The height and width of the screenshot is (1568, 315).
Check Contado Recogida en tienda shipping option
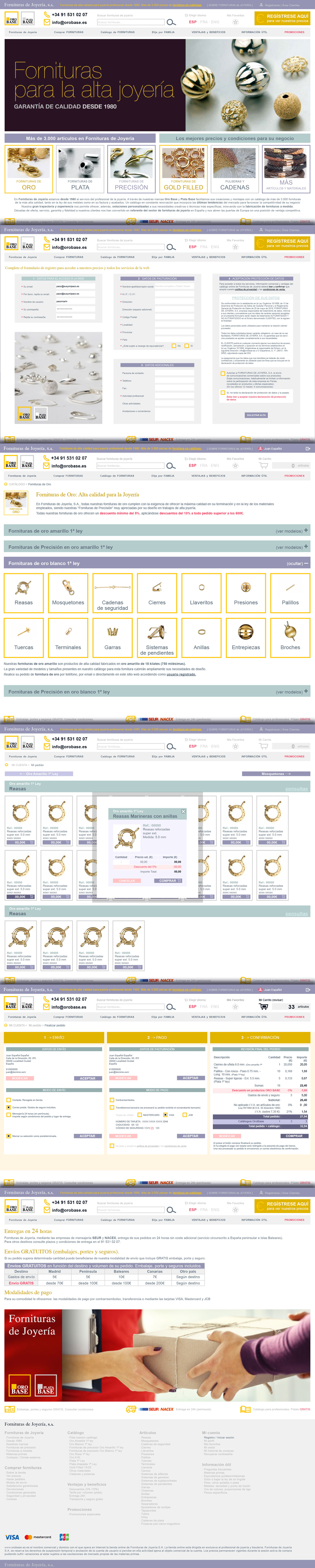9,1100
